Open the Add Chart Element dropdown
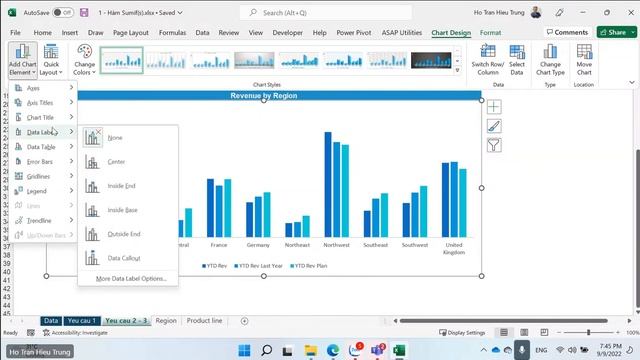This screenshot has width=640, height=360. pos(22,60)
